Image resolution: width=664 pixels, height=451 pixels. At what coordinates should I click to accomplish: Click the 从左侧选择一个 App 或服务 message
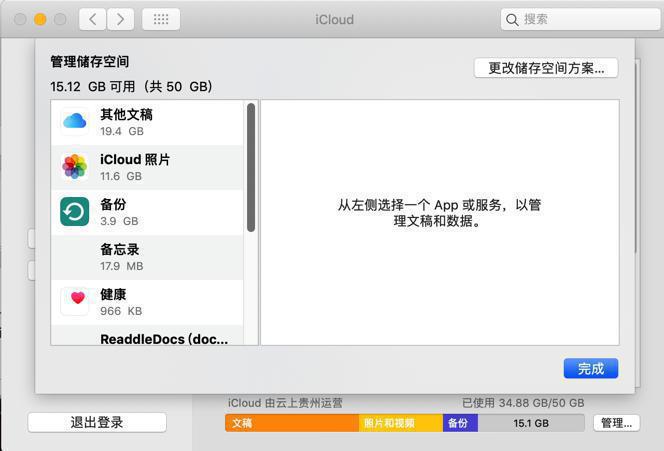pyautogui.click(x=439, y=213)
